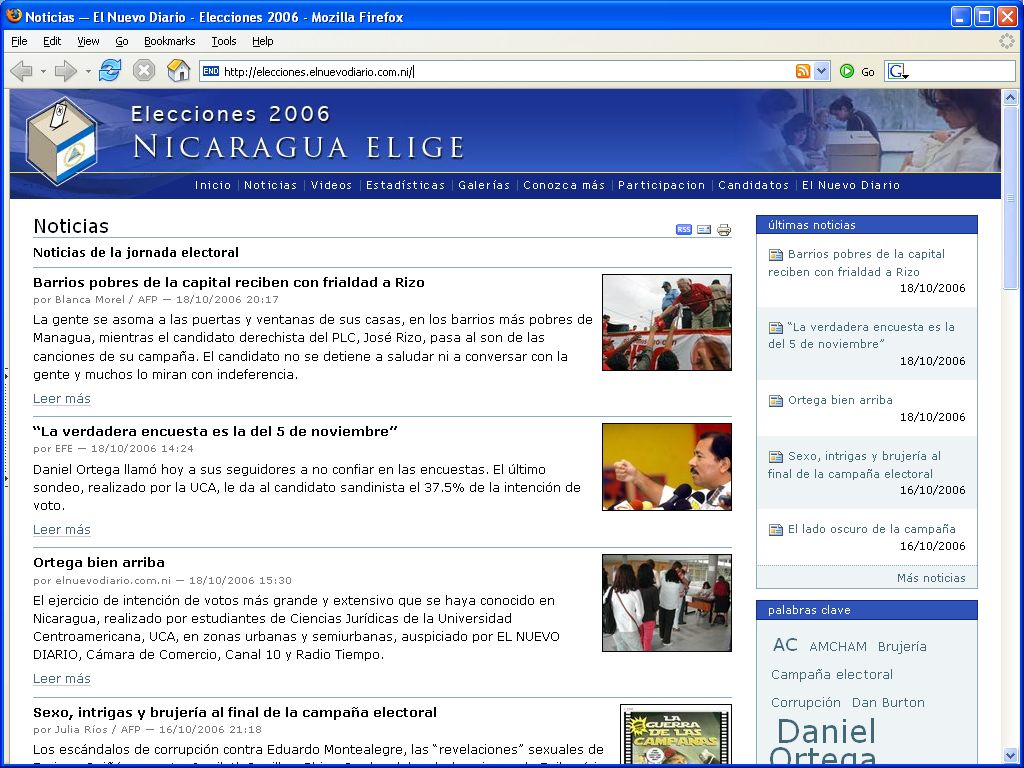
Task: Click the Forward arrow navigation button
Action: click(x=65, y=71)
